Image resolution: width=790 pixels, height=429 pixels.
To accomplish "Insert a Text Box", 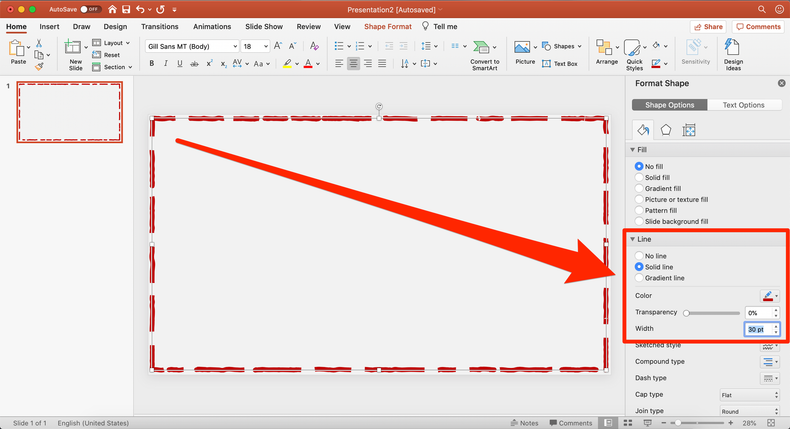I will click(x=560, y=64).
